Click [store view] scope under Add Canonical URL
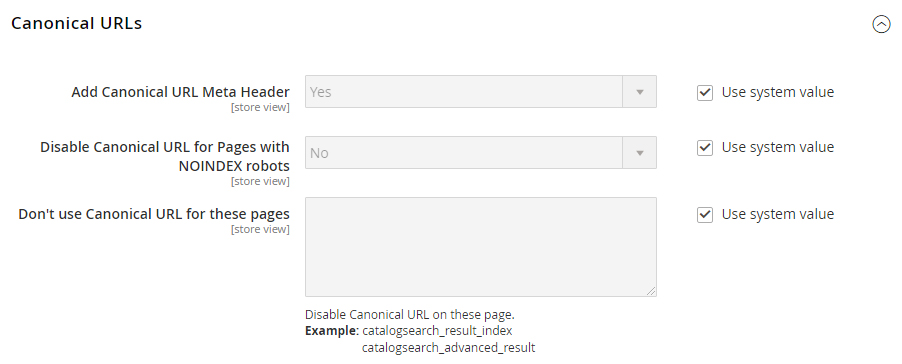The height and width of the screenshot is (364, 902). [x=260, y=108]
